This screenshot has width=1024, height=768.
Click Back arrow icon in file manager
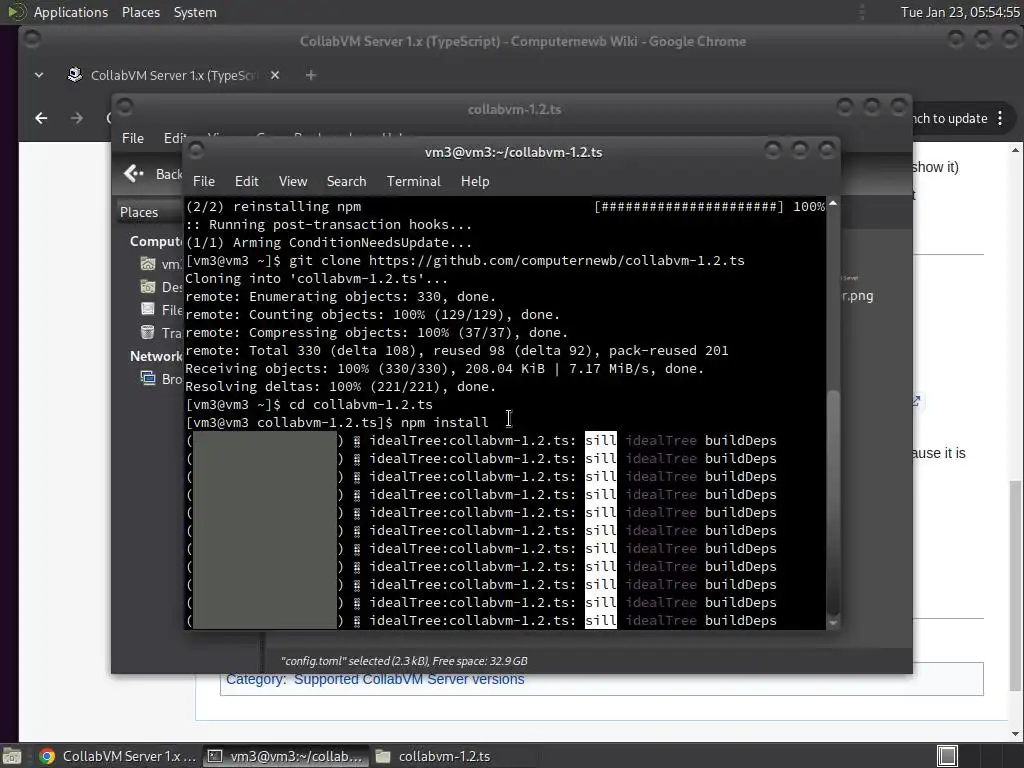click(133, 173)
